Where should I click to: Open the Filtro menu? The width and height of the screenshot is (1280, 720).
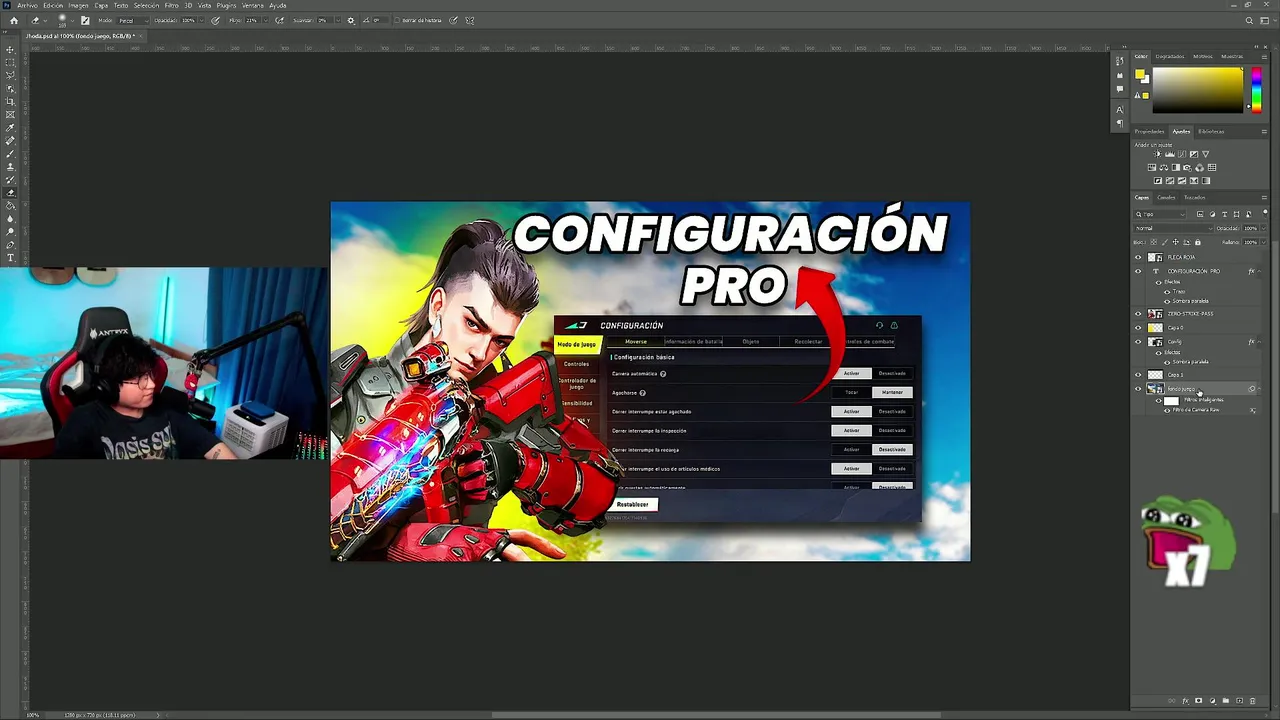171,5
